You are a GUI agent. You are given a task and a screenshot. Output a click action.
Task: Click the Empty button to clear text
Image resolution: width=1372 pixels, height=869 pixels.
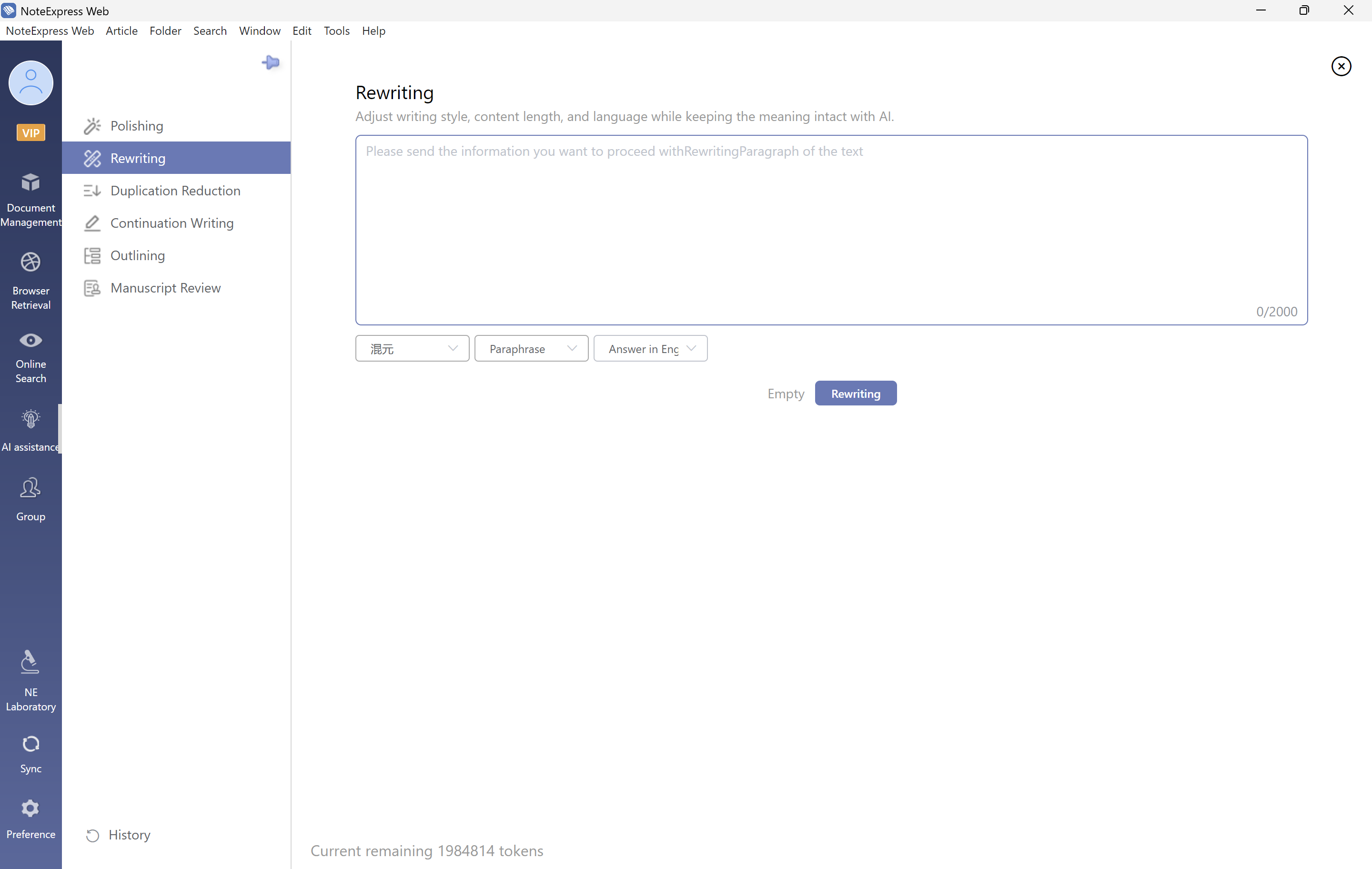785,393
